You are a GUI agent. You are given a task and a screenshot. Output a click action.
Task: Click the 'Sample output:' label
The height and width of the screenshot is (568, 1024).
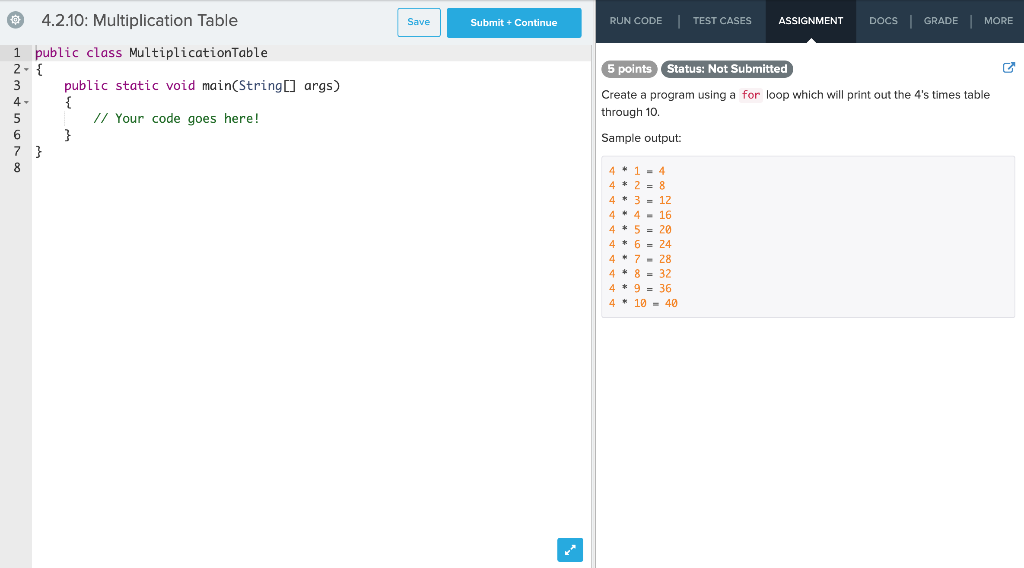[641, 138]
